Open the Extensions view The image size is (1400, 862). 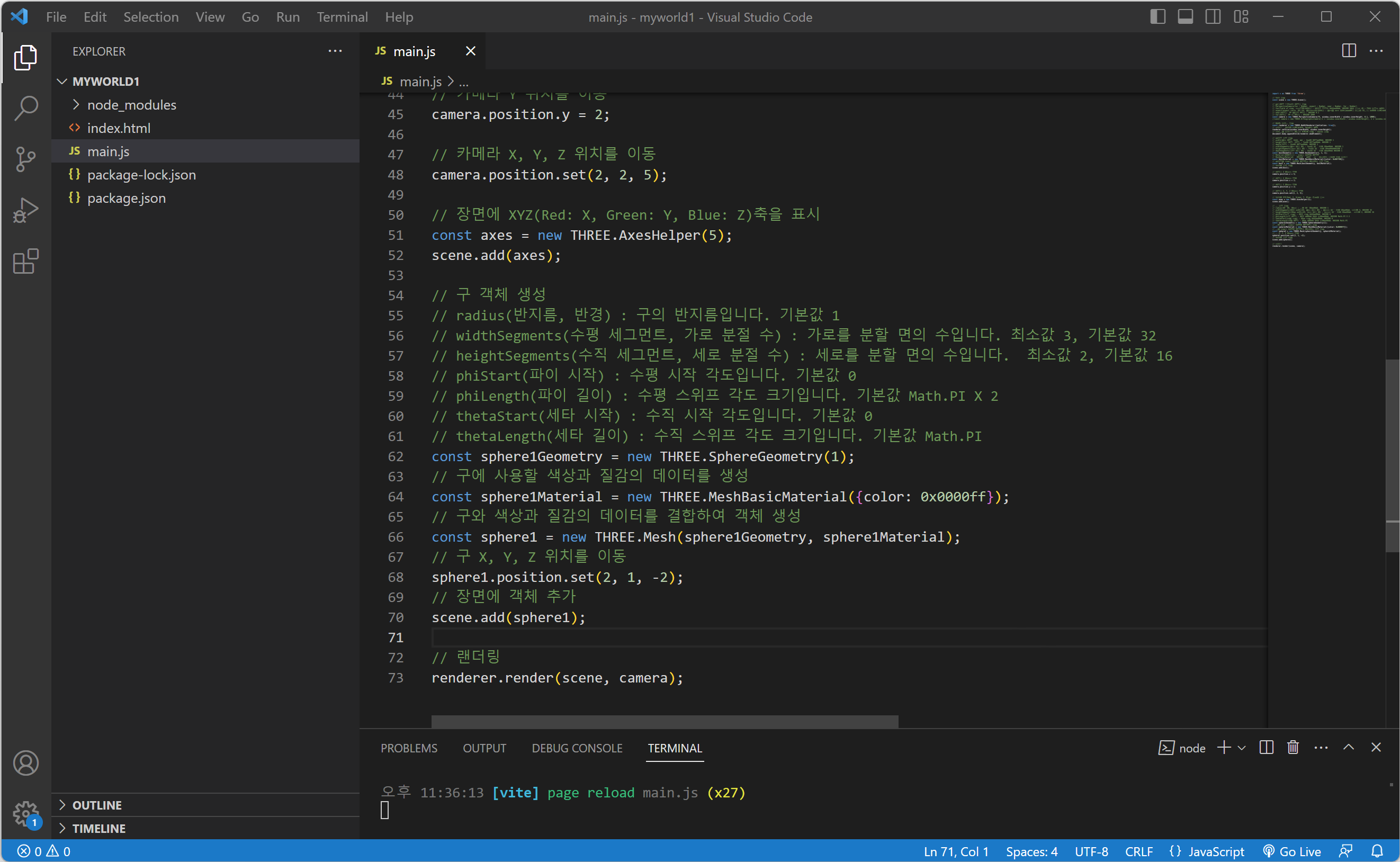point(25,262)
